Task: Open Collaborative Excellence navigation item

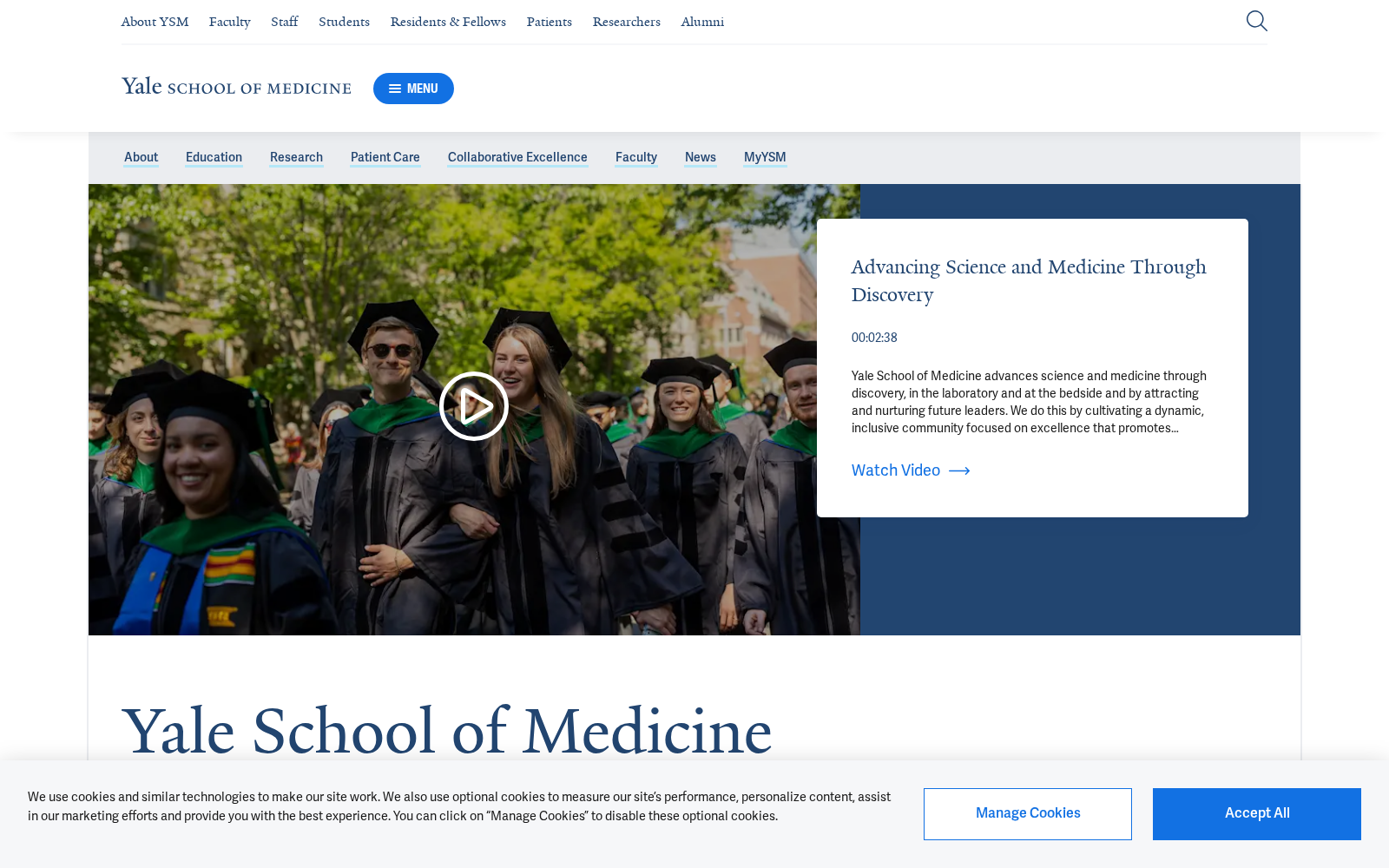Action: pos(517,157)
